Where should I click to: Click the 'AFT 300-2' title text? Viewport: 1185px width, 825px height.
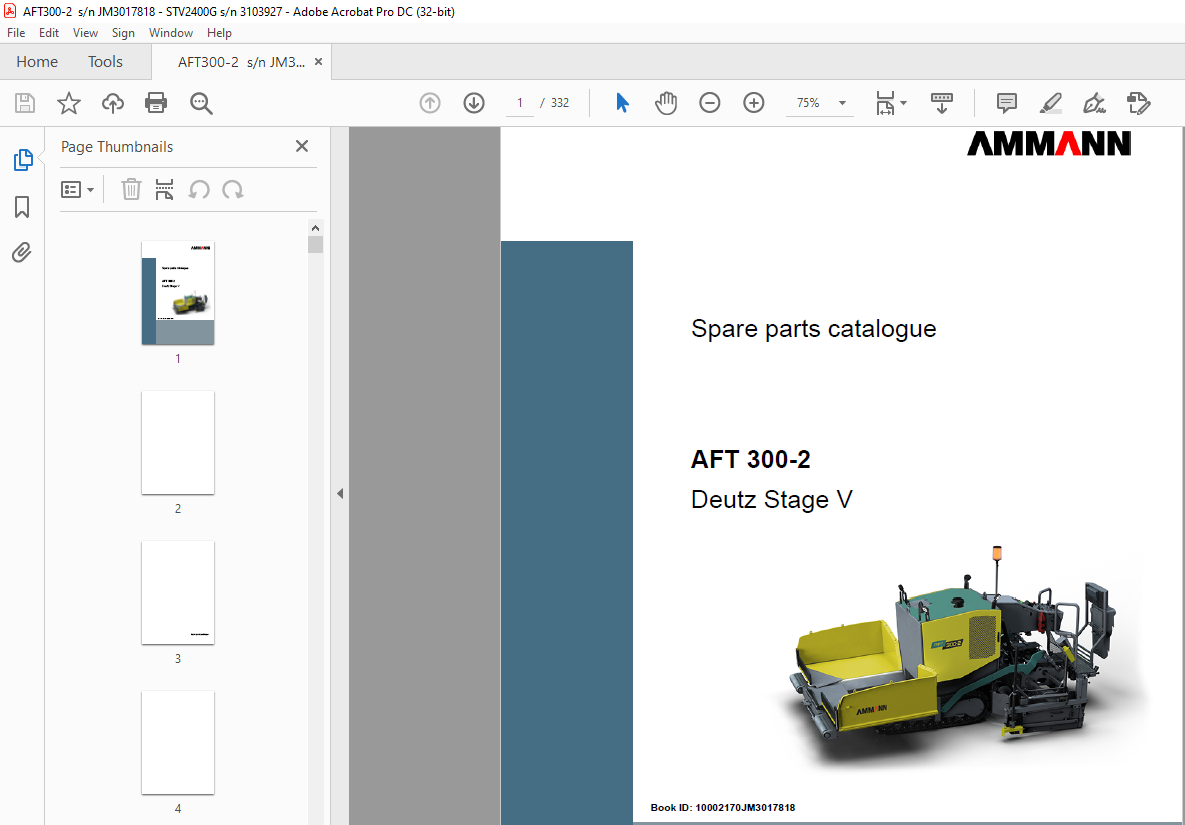[750, 459]
